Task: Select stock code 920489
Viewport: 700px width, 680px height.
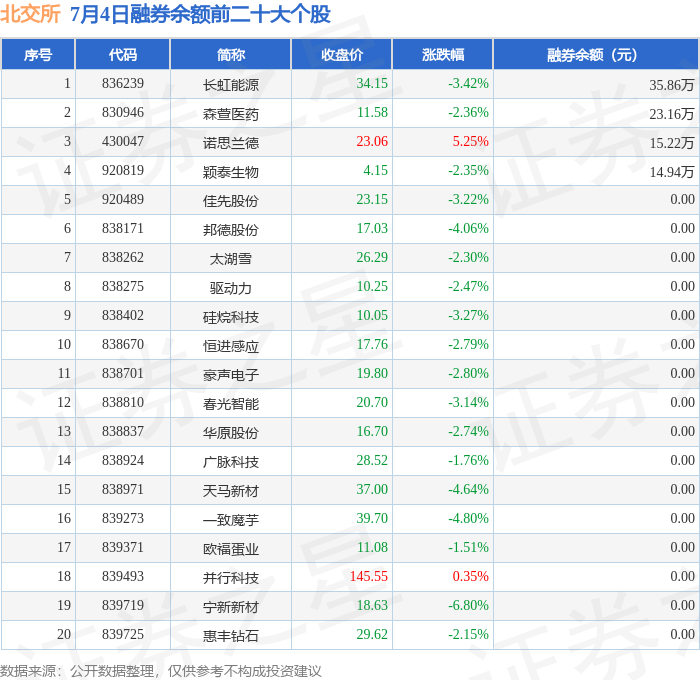Action: (123, 200)
